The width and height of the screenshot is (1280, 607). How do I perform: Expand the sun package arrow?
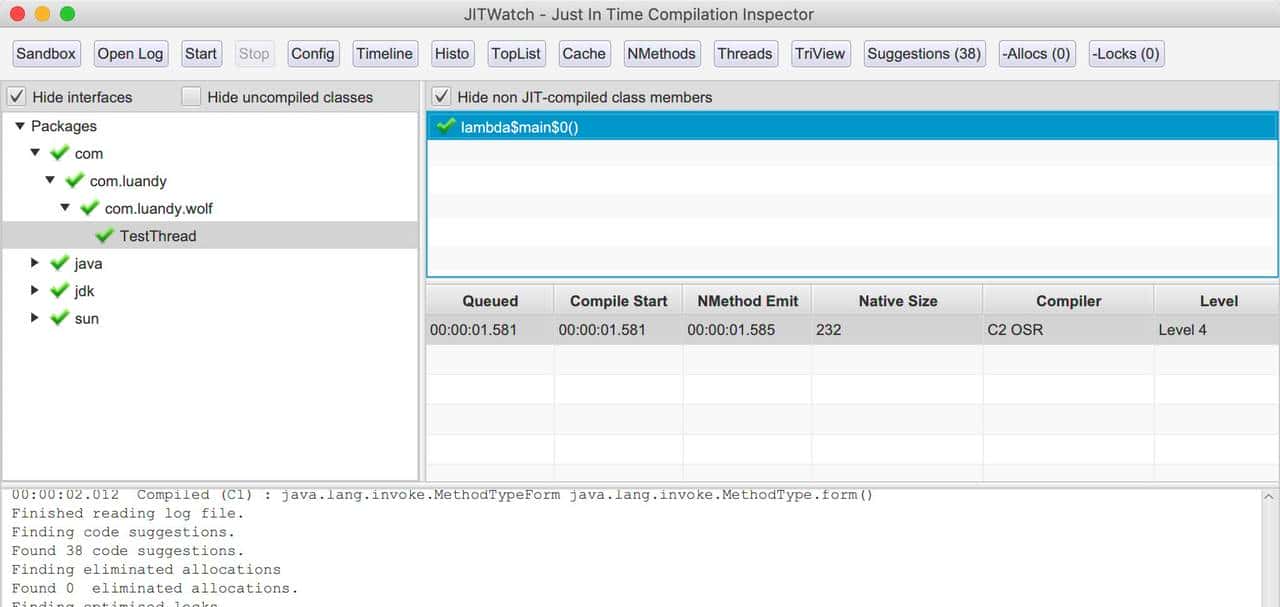coord(35,318)
